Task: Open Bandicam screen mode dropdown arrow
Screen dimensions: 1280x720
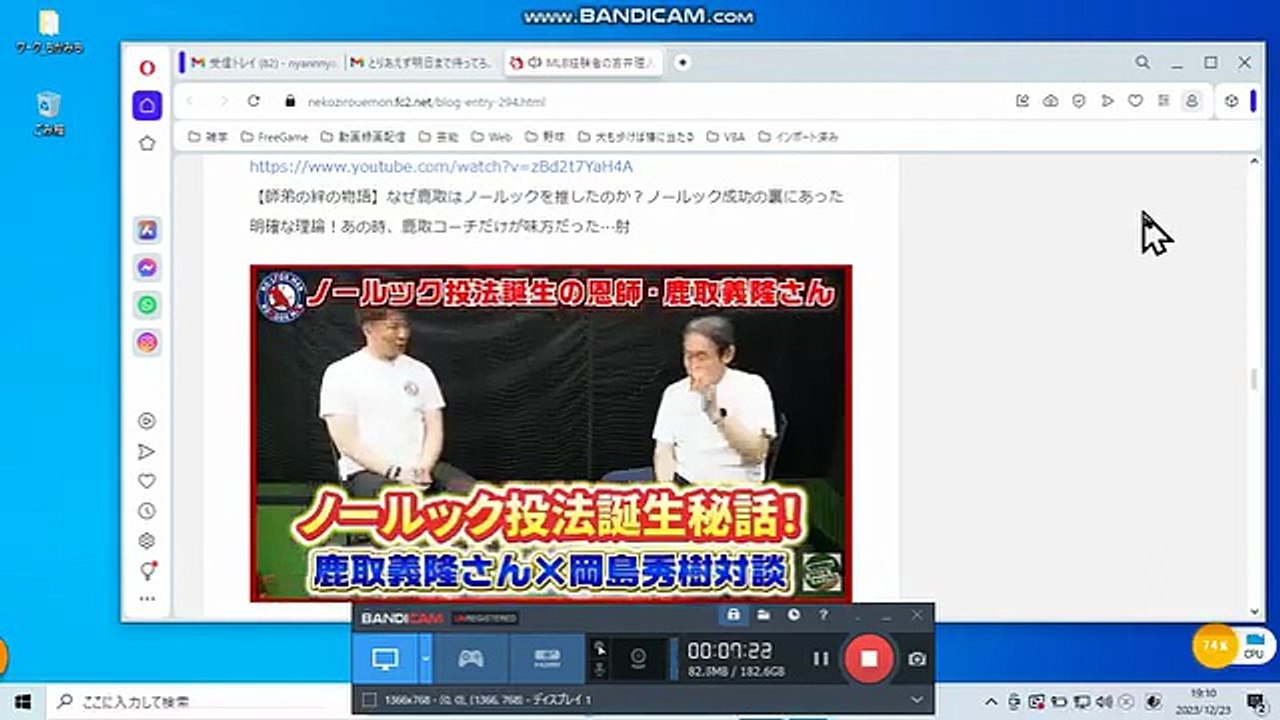Action: [x=426, y=658]
